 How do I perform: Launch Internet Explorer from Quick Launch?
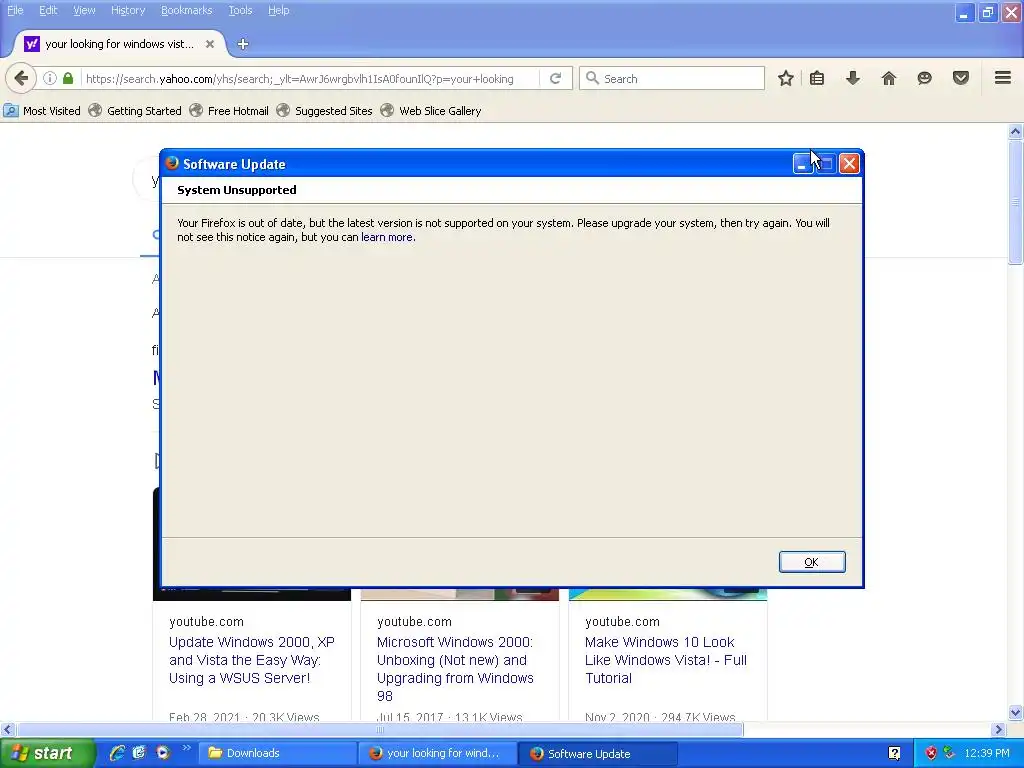(117, 754)
